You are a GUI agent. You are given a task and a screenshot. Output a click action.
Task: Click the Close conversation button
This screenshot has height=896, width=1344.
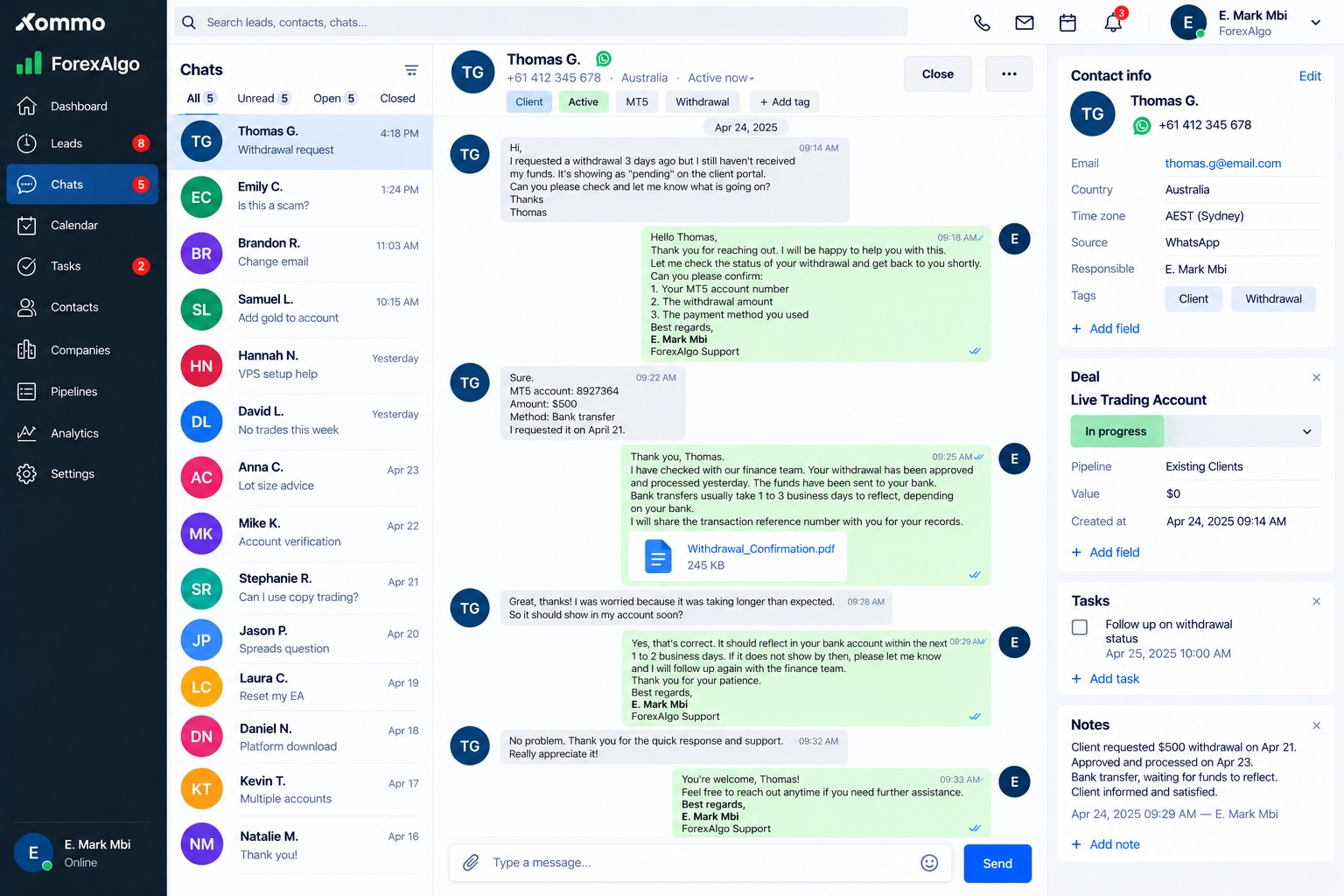click(937, 74)
